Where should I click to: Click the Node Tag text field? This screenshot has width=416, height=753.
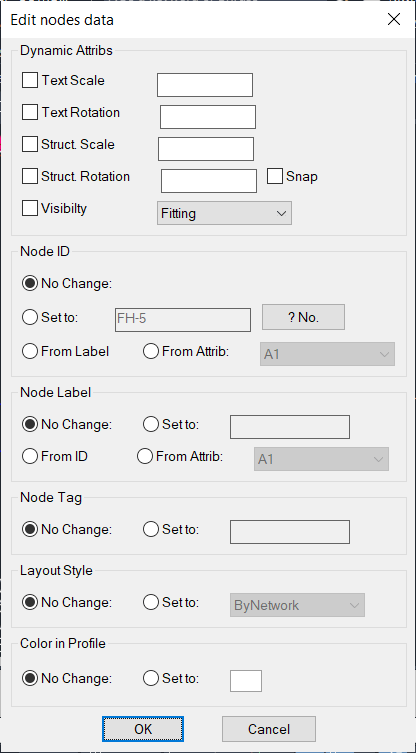290,532
